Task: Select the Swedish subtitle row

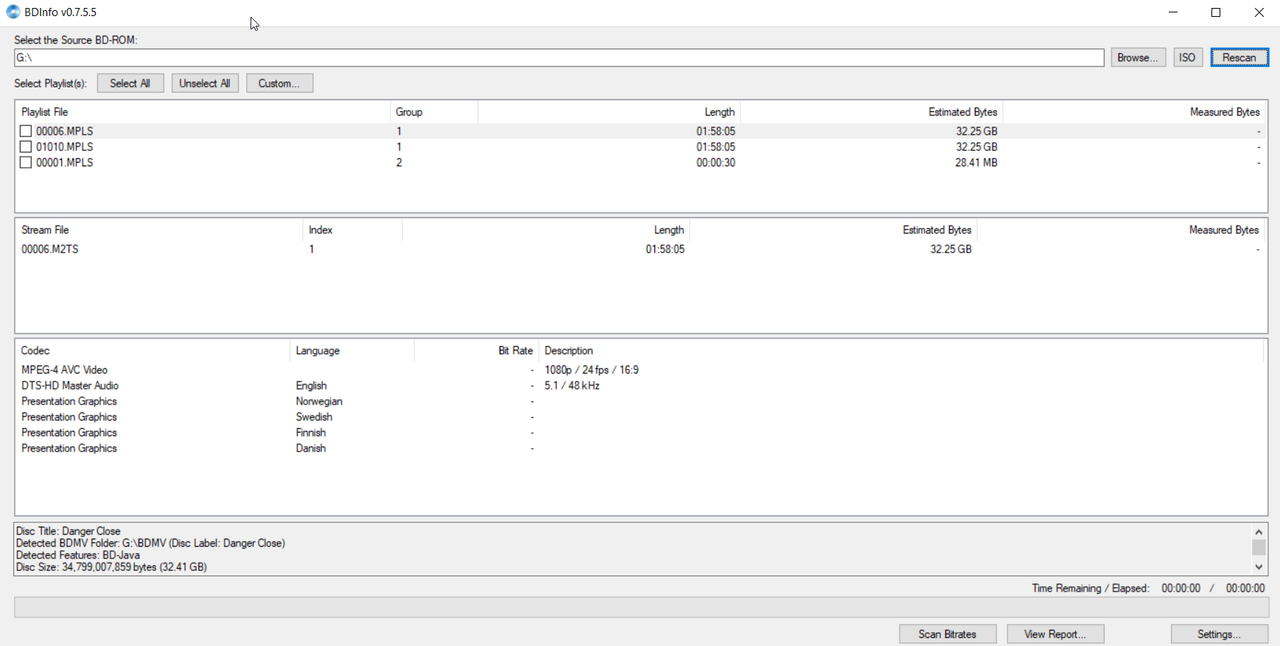Action: point(640,417)
